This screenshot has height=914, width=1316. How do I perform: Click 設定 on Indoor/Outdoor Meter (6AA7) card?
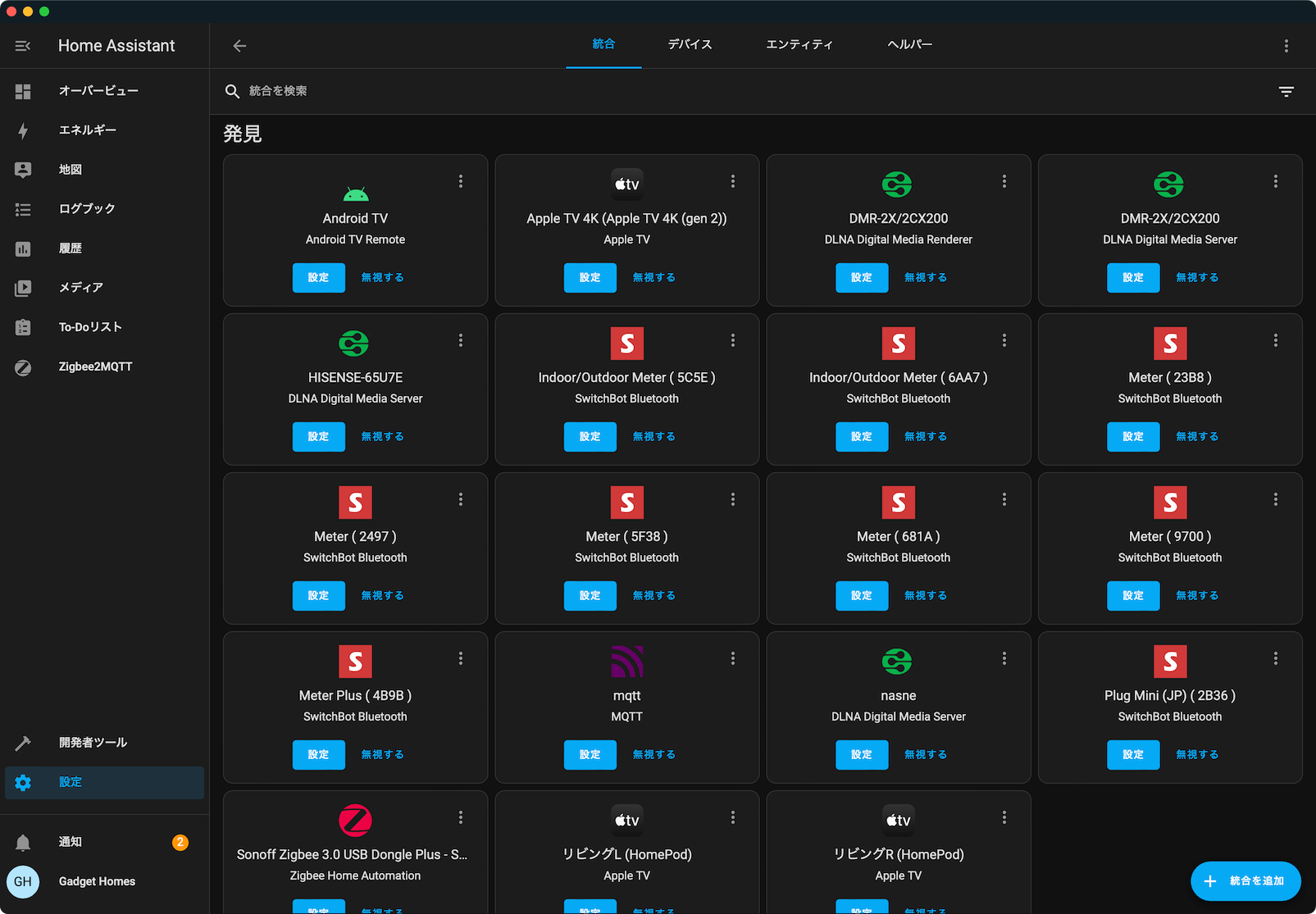[x=861, y=437]
